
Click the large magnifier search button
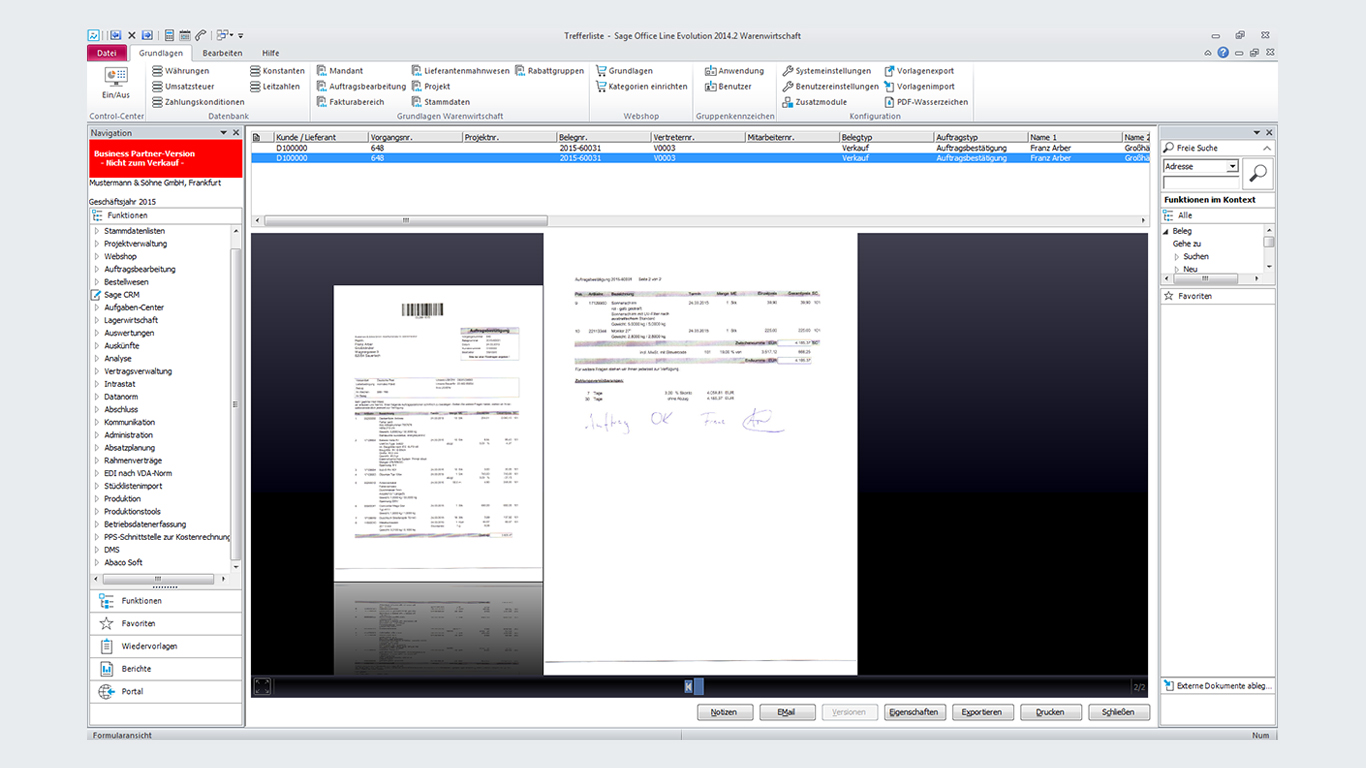click(x=1258, y=173)
